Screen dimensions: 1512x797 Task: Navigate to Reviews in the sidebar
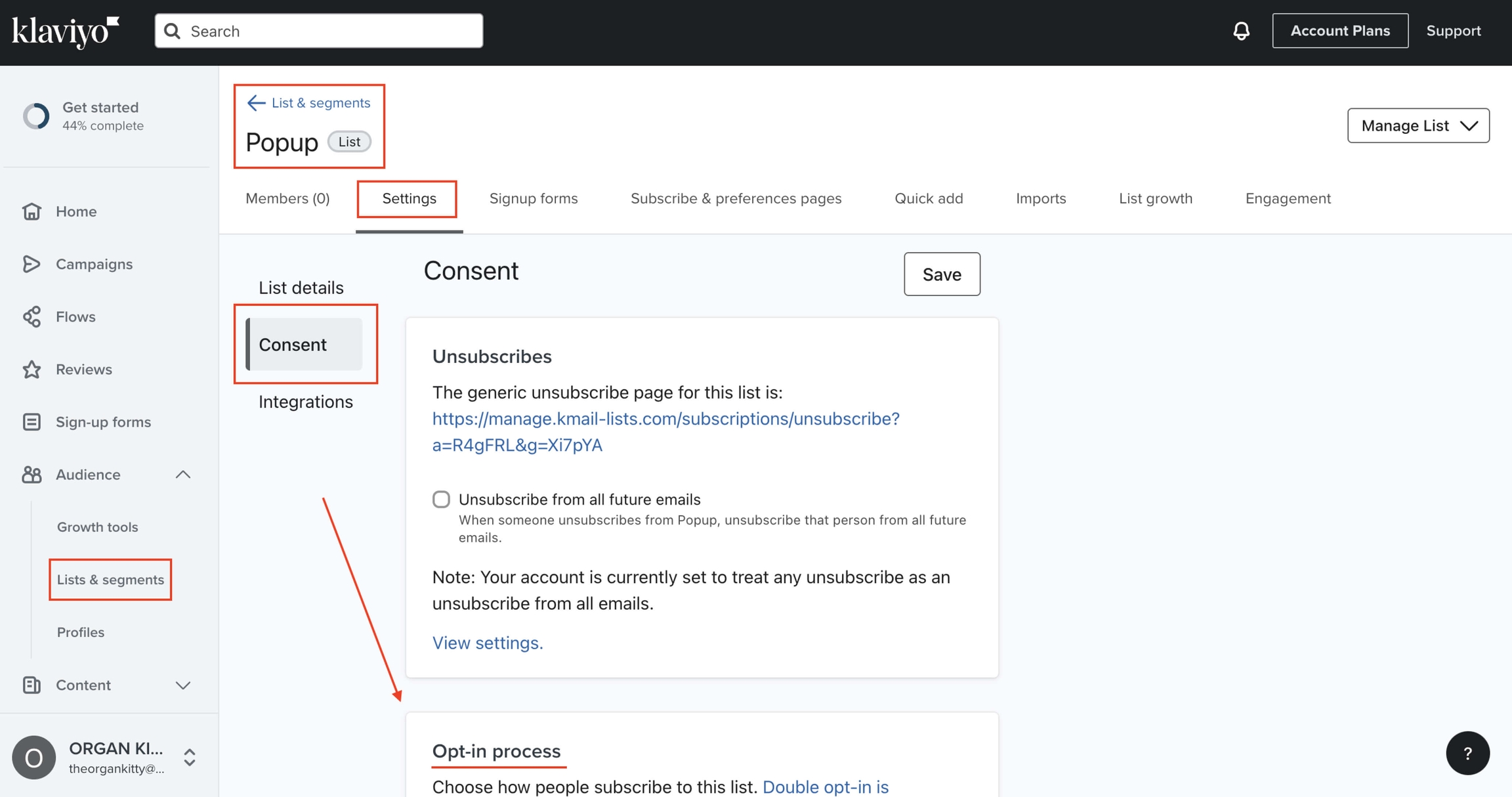click(83, 369)
